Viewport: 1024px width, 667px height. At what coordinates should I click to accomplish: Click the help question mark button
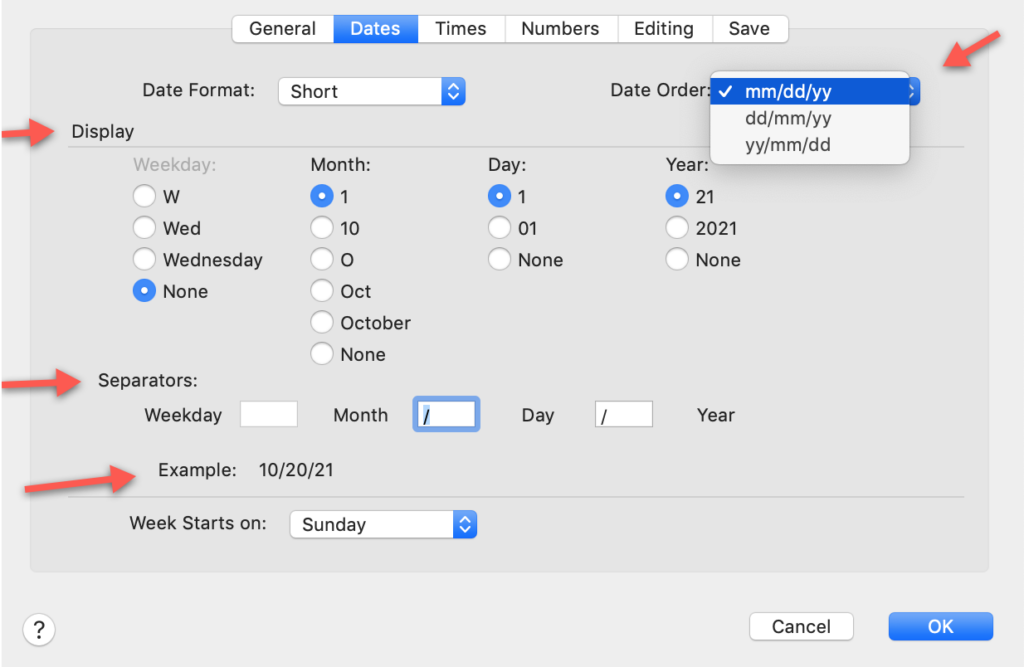(38, 630)
